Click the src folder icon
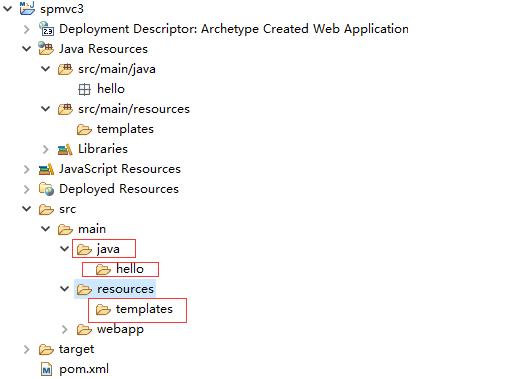The width and height of the screenshot is (525, 379). pyautogui.click(x=46, y=209)
